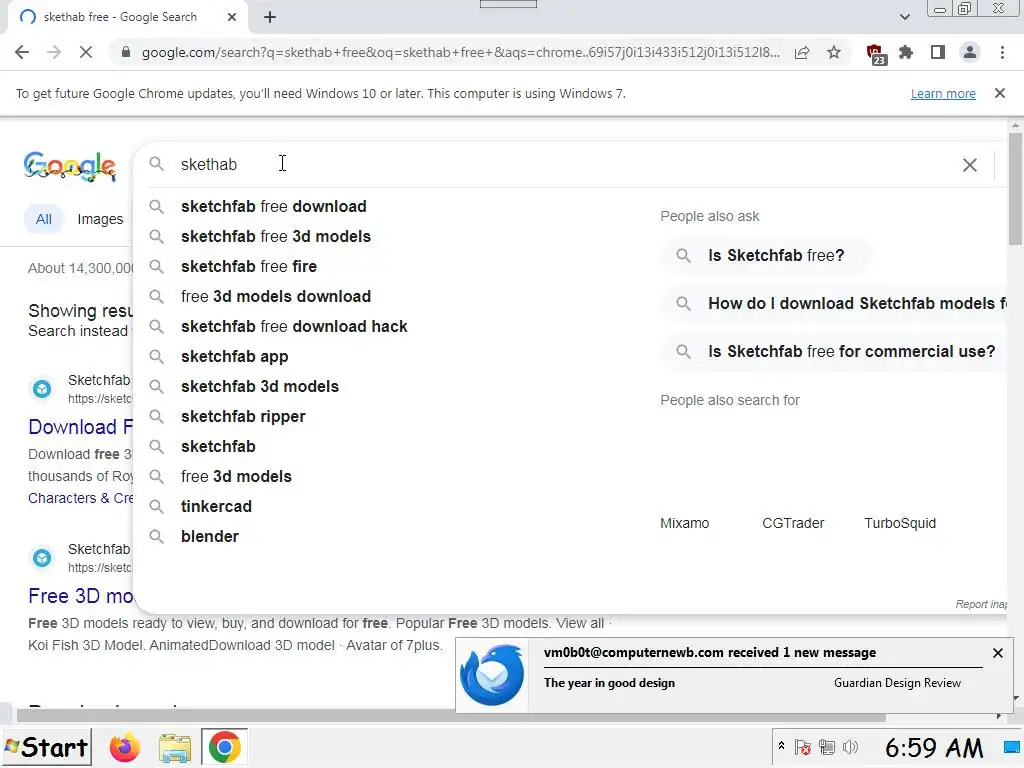Select suggestion sketchfab free download

(392, 206)
